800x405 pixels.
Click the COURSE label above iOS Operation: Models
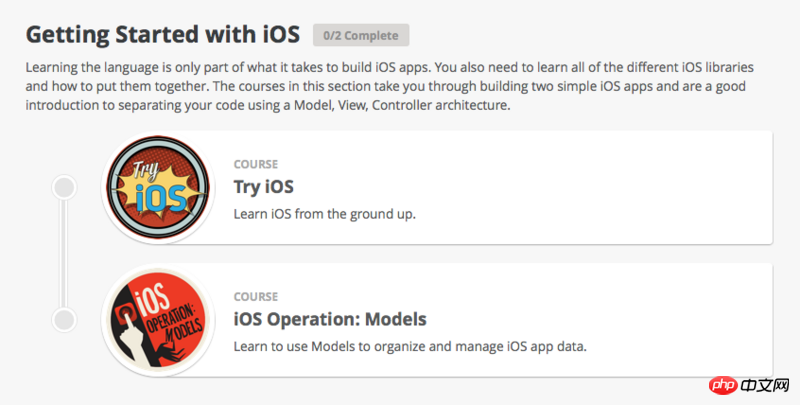[x=256, y=297]
